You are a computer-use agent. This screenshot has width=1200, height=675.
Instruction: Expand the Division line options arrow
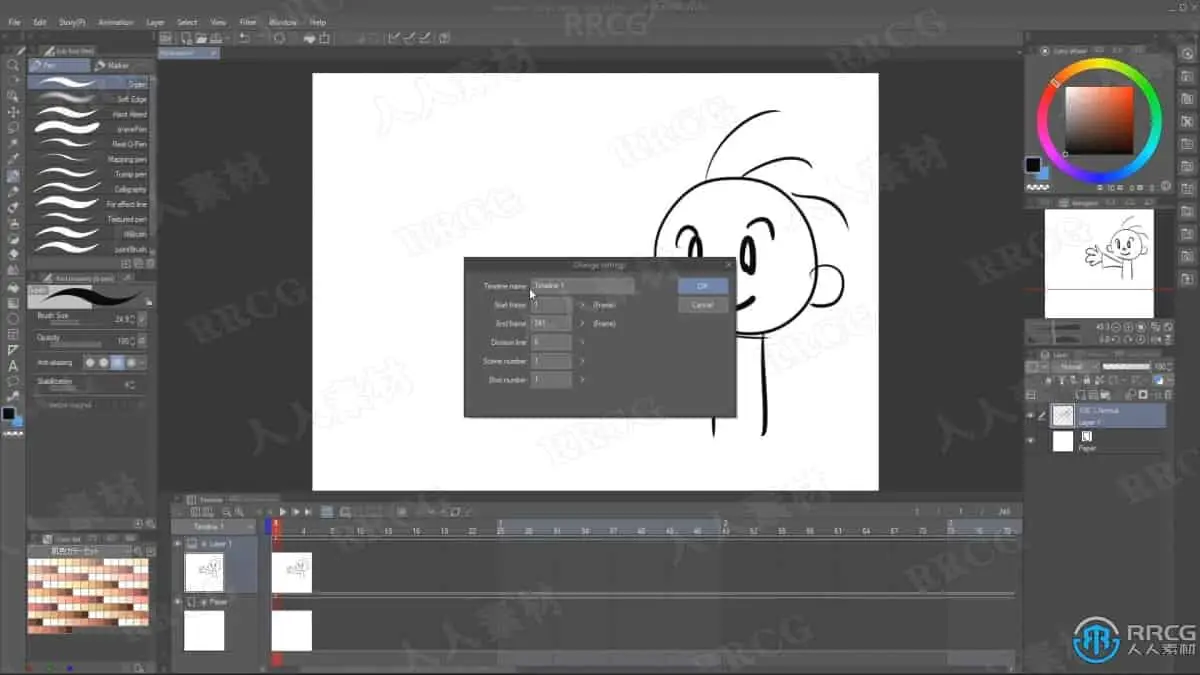(x=582, y=342)
